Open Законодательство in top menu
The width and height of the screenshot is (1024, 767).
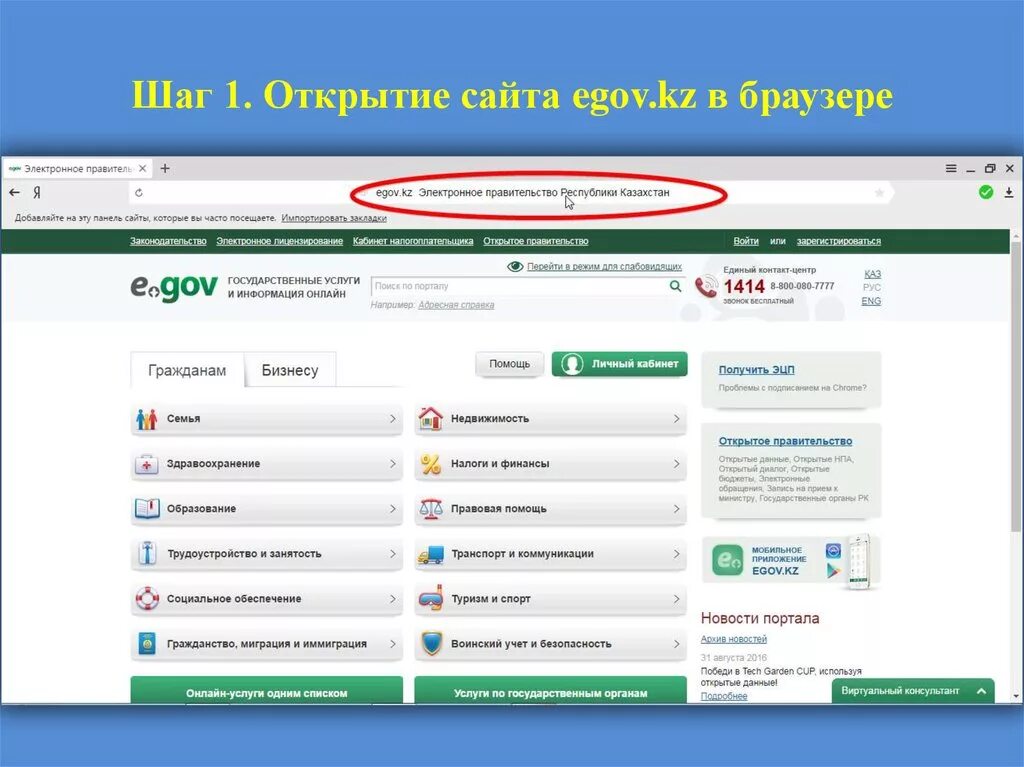point(168,241)
